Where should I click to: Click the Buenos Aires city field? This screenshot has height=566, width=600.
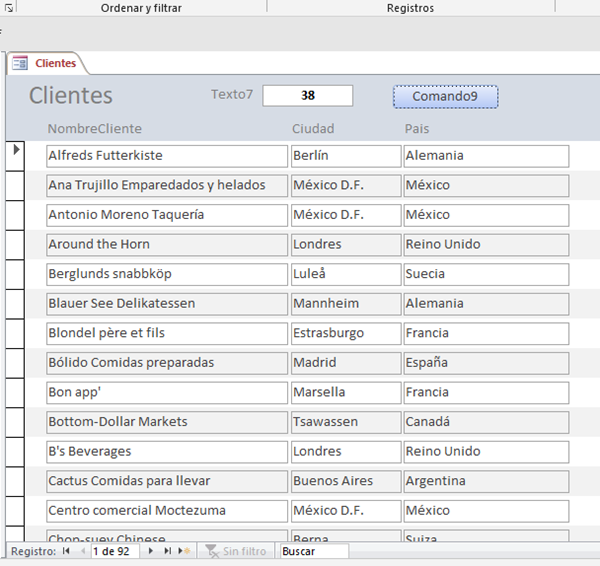(345, 481)
